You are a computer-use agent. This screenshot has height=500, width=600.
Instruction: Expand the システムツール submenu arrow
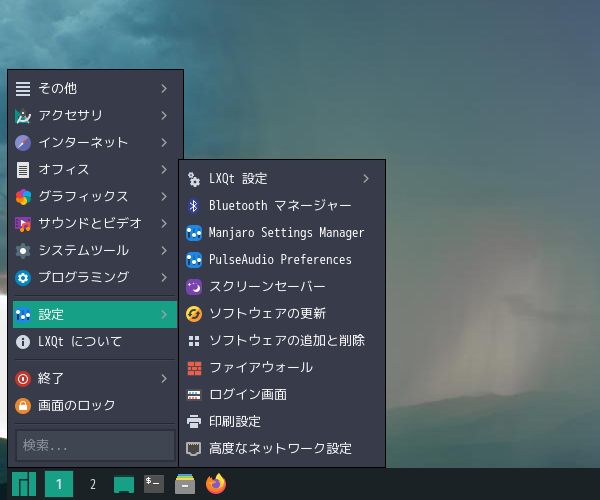tap(164, 251)
